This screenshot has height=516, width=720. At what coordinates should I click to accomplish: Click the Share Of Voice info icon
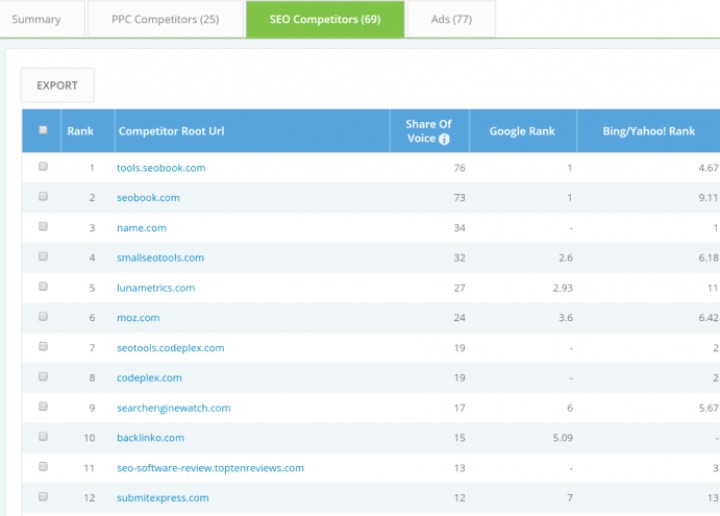(444, 139)
